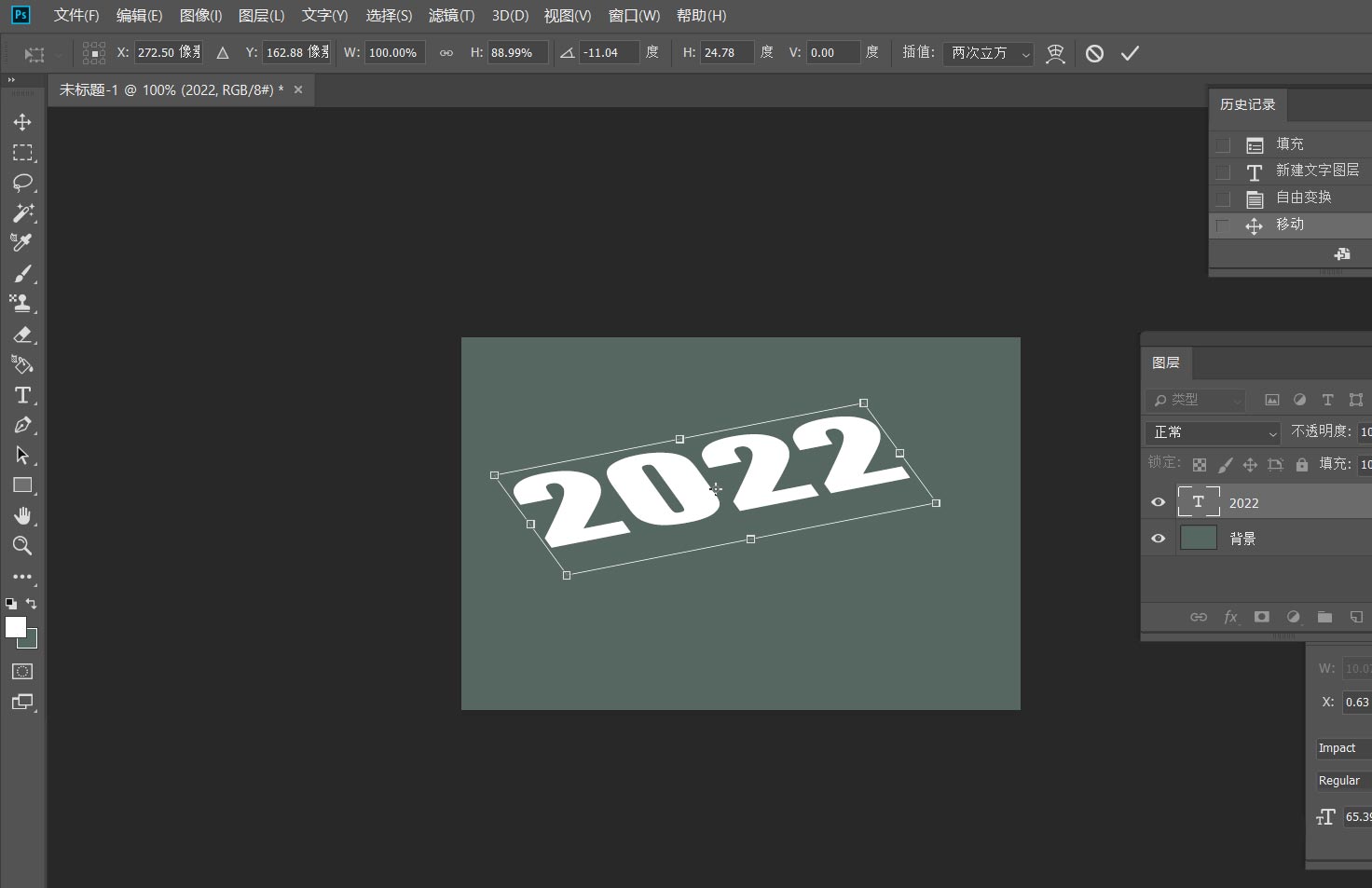Open the Impact font family dropdown

pyautogui.click(x=1343, y=748)
